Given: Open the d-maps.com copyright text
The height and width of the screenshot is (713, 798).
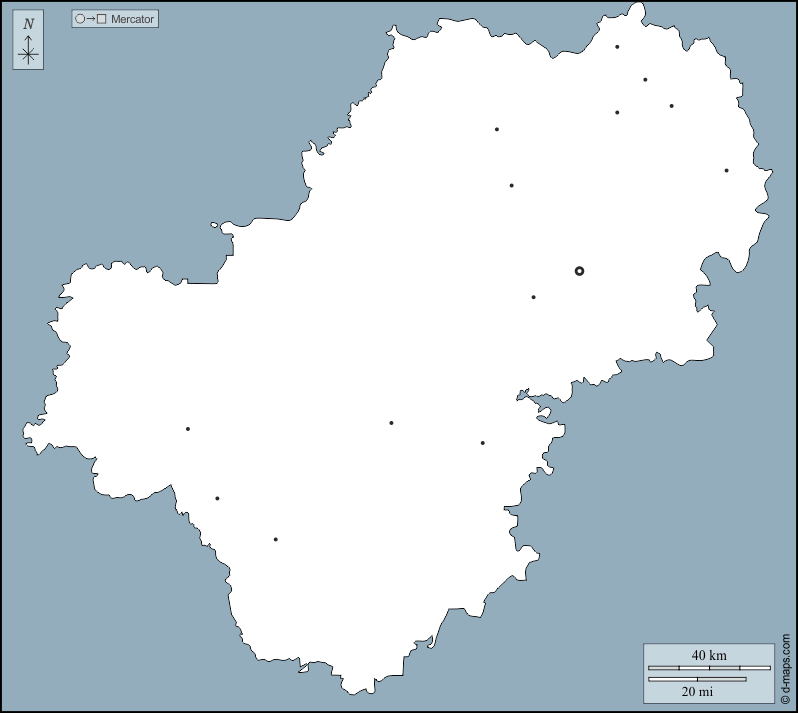Looking at the screenshot, I should pos(786,668).
